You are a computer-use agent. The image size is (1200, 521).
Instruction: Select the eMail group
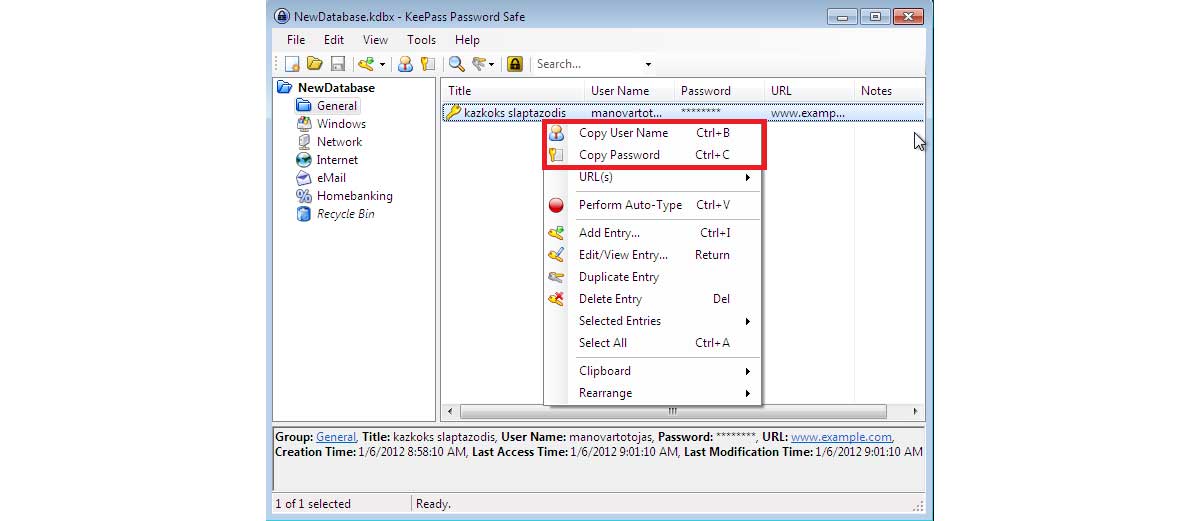[331, 178]
